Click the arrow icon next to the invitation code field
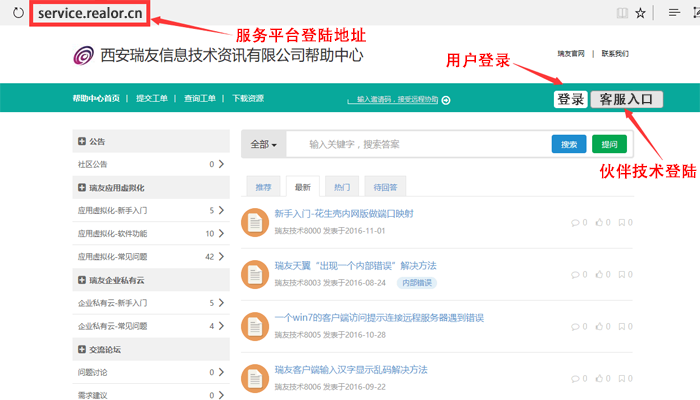Image resolution: width=700 pixels, height=400 pixels. click(x=446, y=100)
